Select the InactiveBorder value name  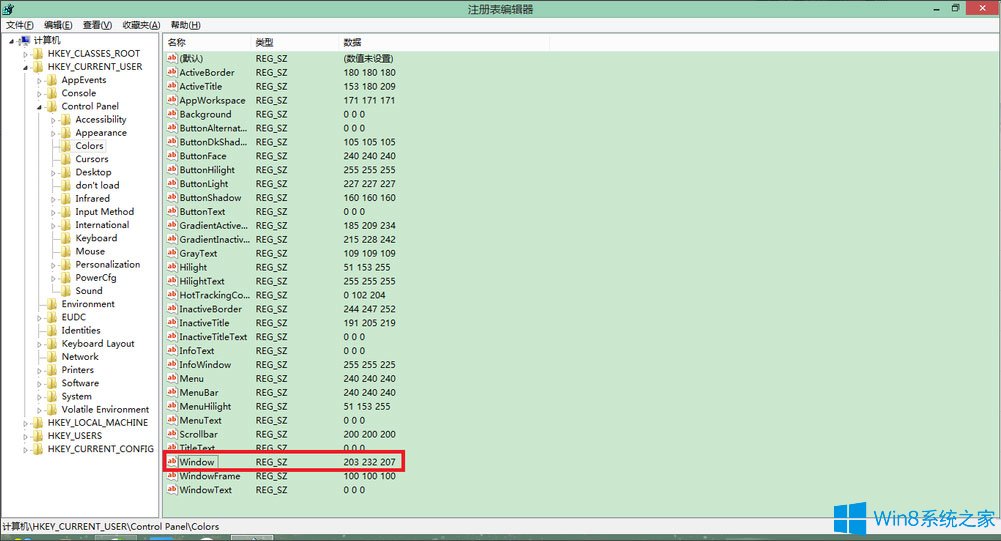pyautogui.click(x=210, y=309)
